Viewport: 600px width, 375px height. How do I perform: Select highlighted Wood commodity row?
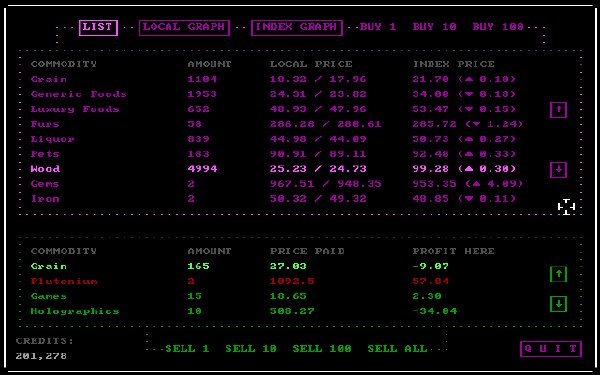[273, 169]
